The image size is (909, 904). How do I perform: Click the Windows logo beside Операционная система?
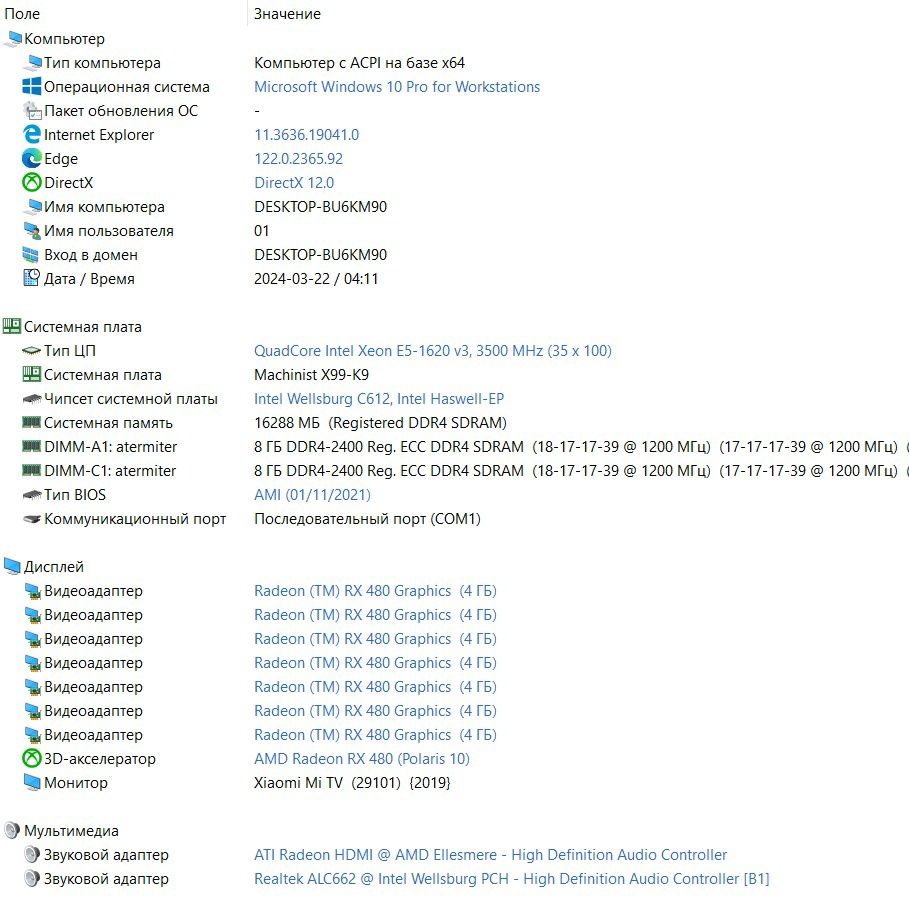click(x=31, y=86)
